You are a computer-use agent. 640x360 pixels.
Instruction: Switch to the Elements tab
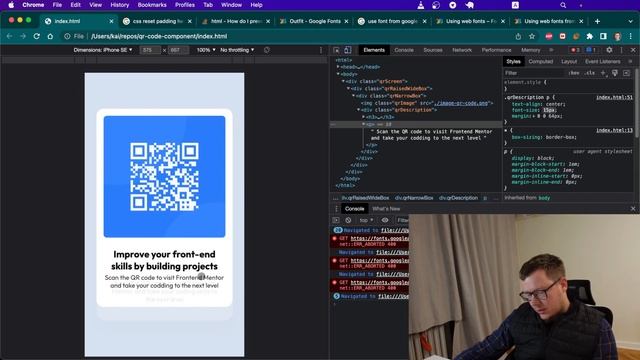coord(374,50)
